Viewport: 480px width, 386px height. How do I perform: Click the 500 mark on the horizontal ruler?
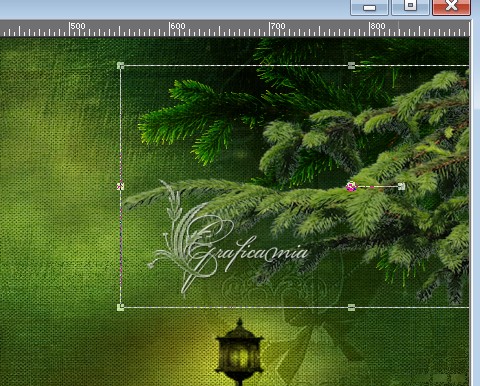(77, 26)
